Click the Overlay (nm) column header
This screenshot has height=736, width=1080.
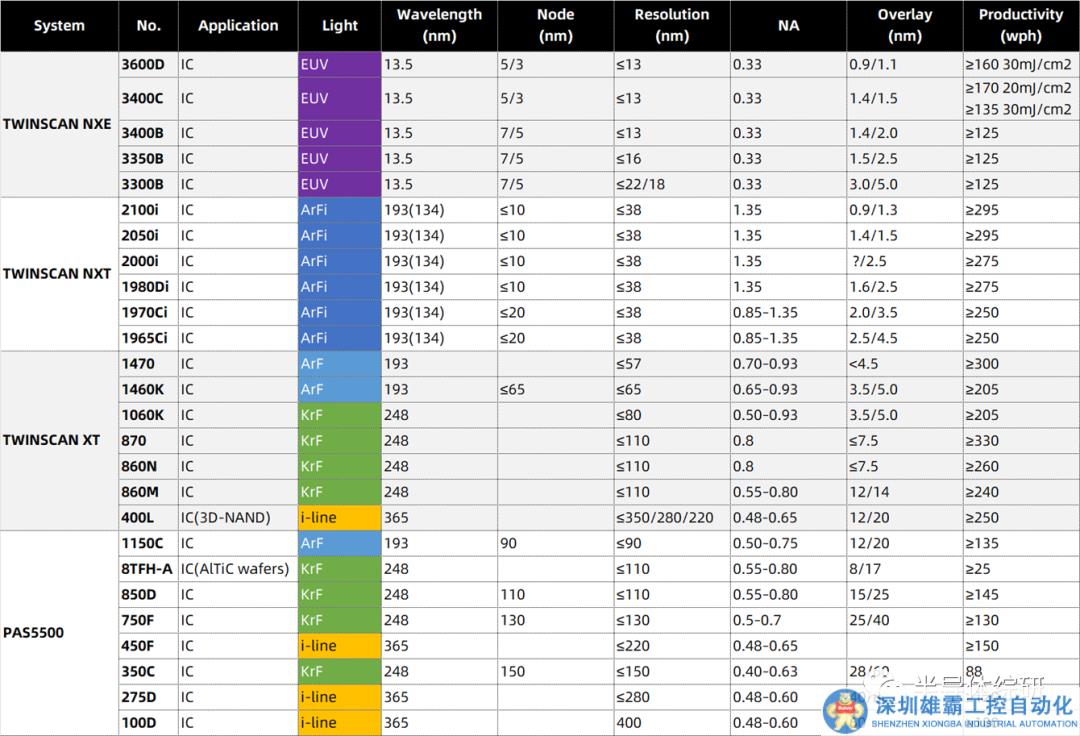pos(904,26)
